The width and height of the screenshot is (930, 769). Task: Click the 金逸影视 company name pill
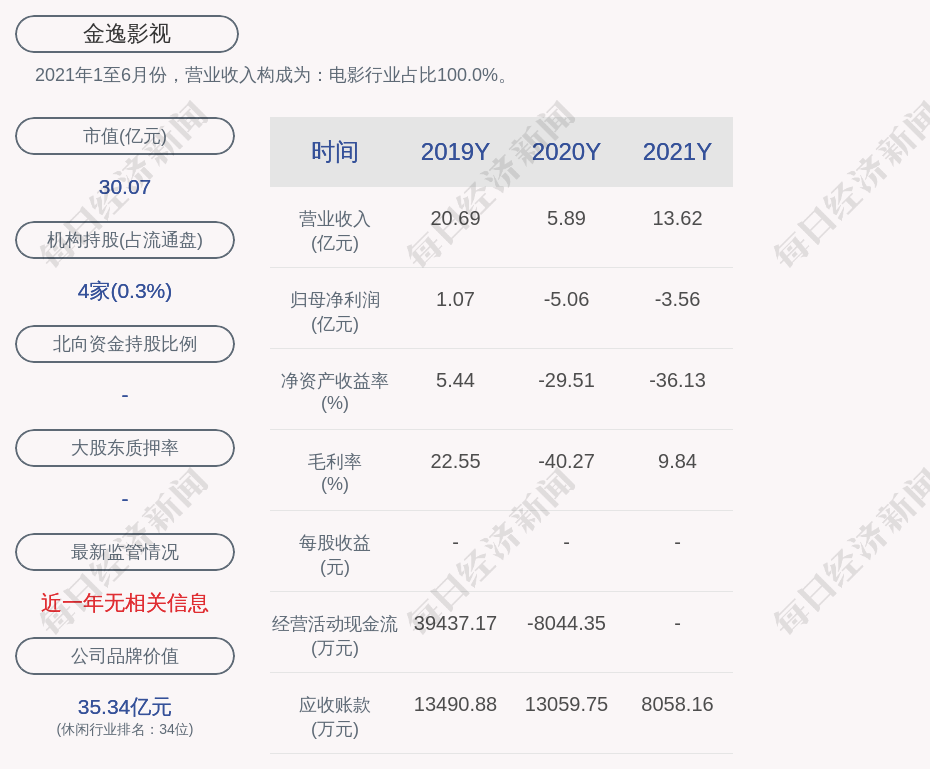127,34
